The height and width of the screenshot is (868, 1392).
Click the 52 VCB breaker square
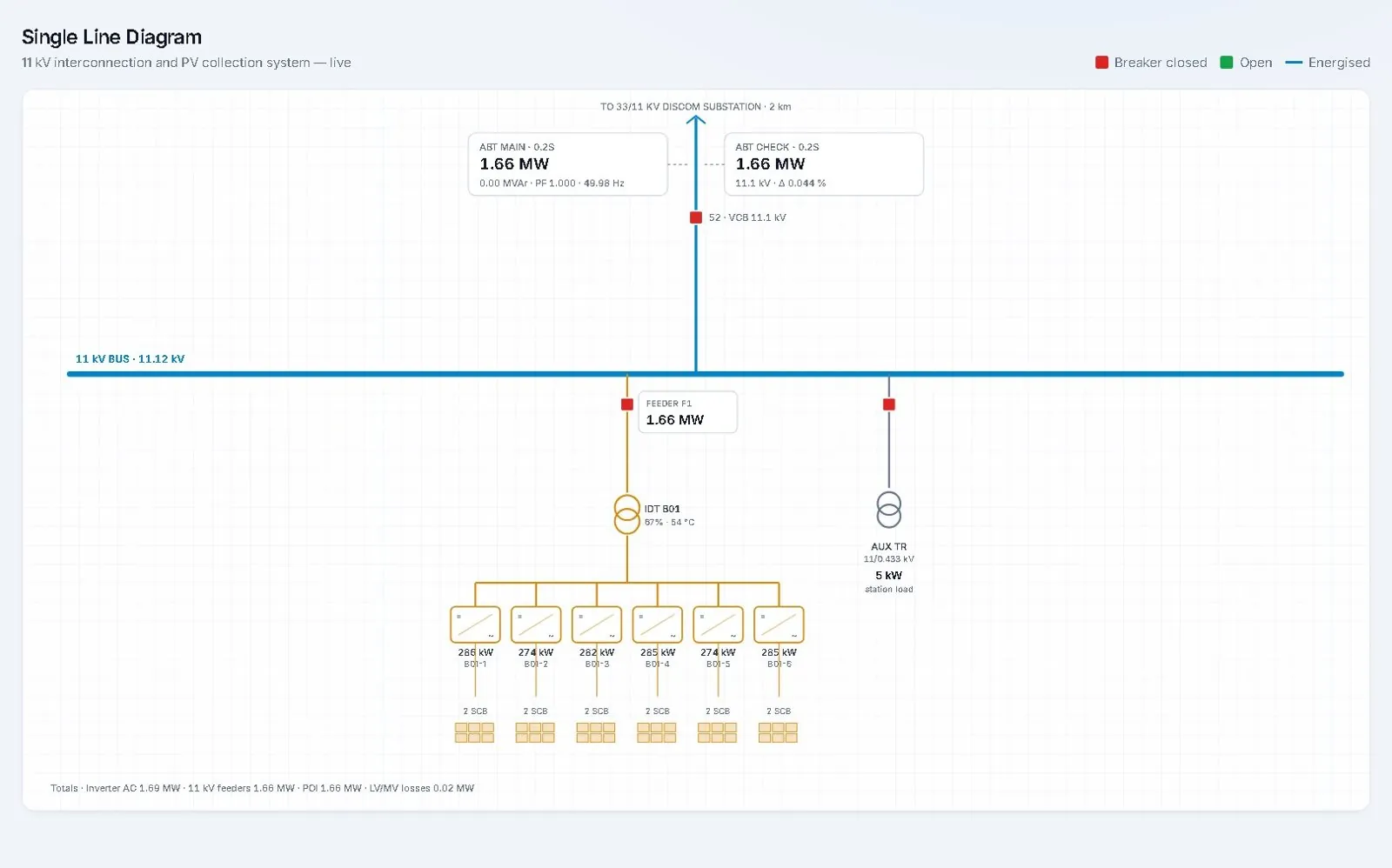click(696, 217)
